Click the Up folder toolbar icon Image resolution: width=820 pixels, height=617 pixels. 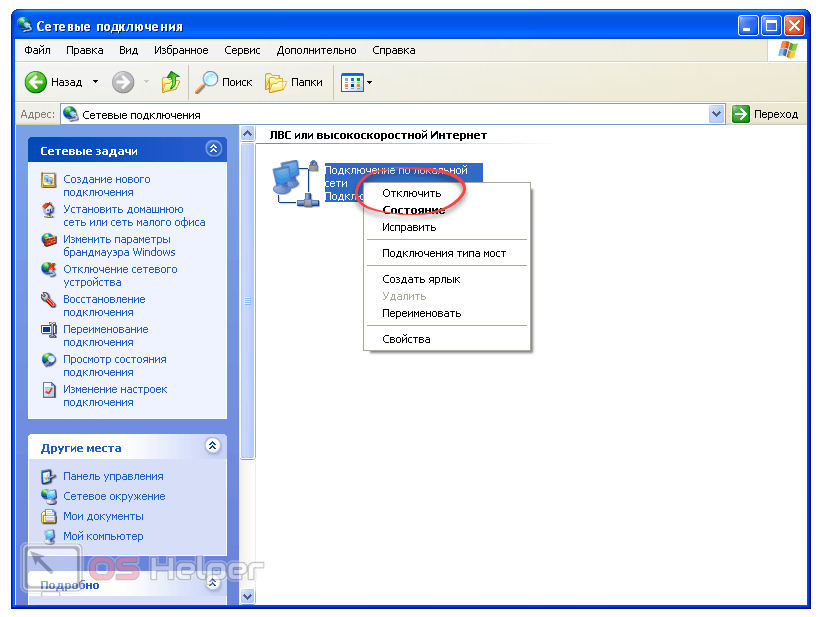(x=171, y=82)
